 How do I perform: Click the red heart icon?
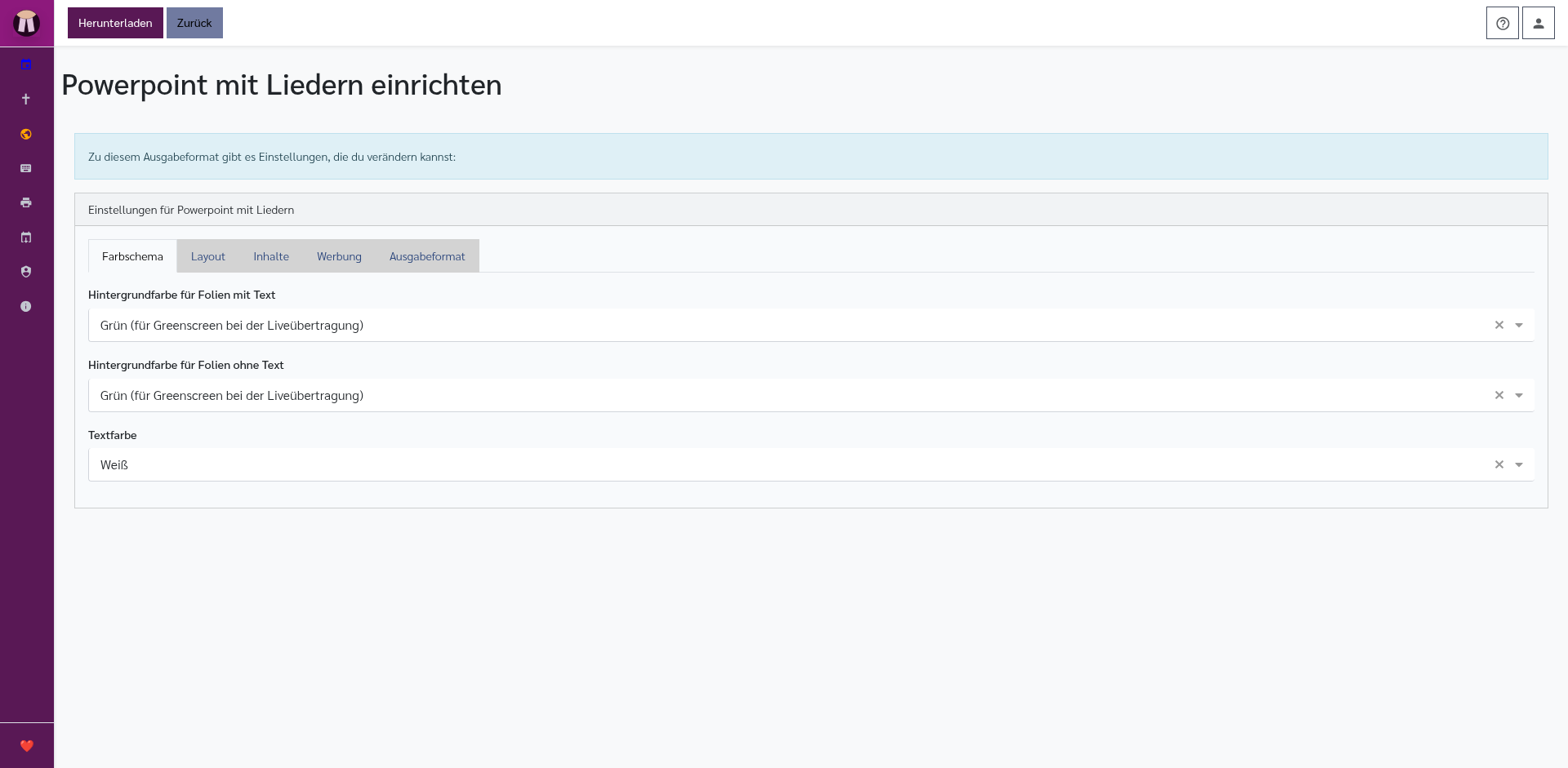pyautogui.click(x=27, y=745)
